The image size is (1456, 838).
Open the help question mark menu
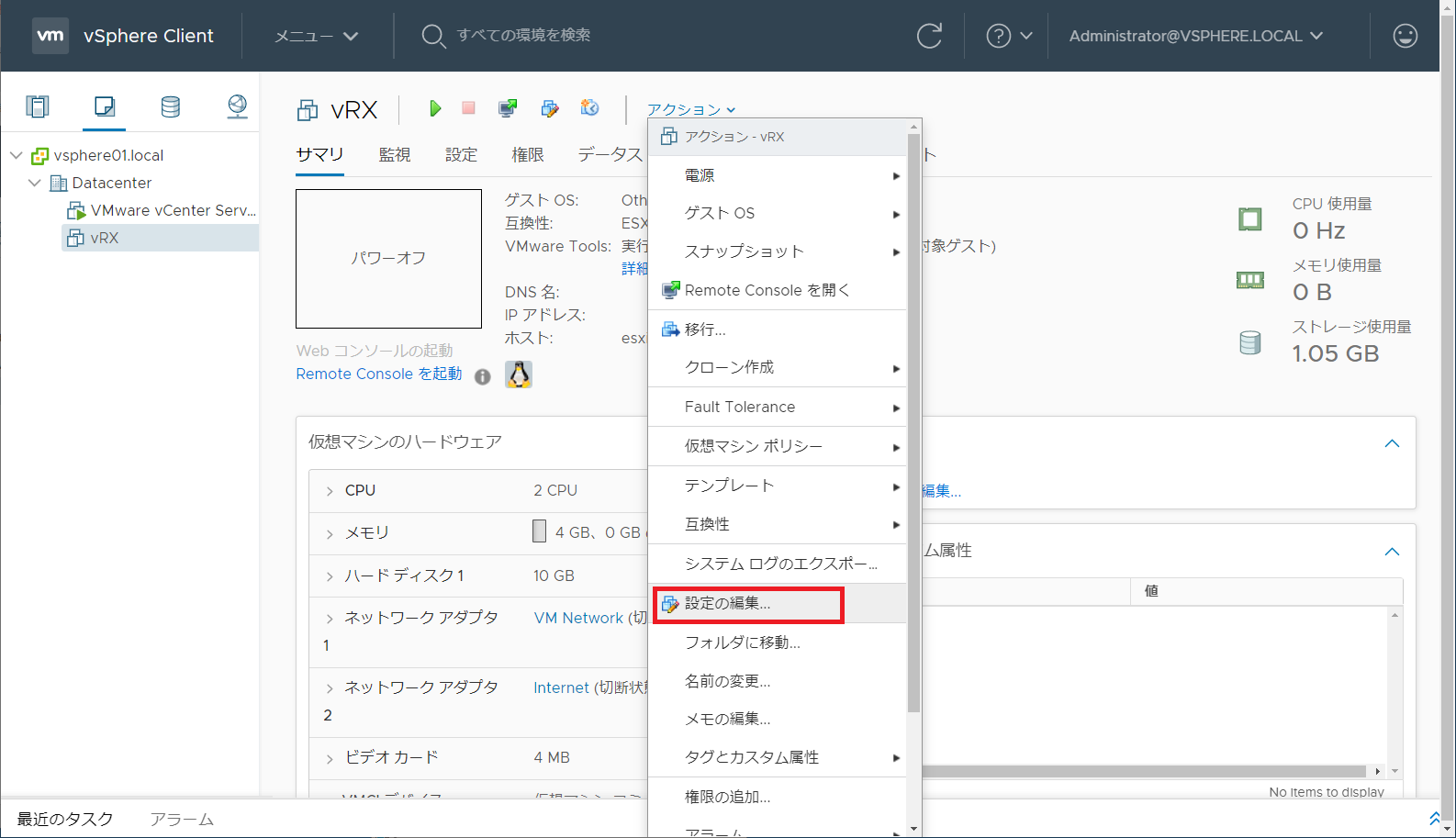1009,36
